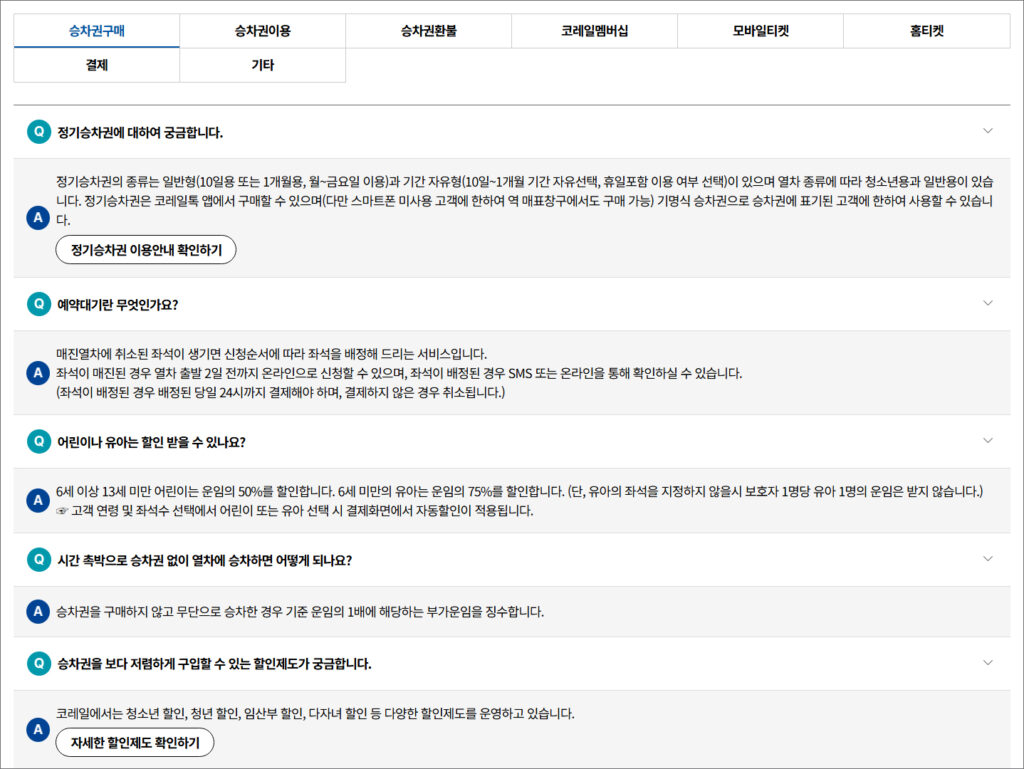Viewport: 1024px width, 769px height.
Task: Click the A icon beside the 매진열차 예약대기 answer
Action: (x=38, y=373)
